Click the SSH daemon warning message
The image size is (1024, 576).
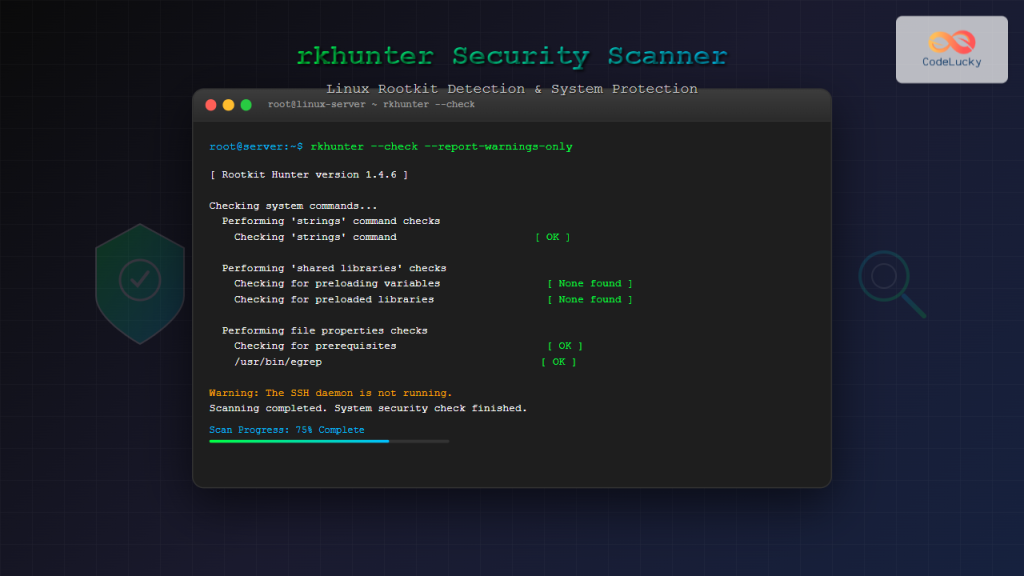coord(331,392)
